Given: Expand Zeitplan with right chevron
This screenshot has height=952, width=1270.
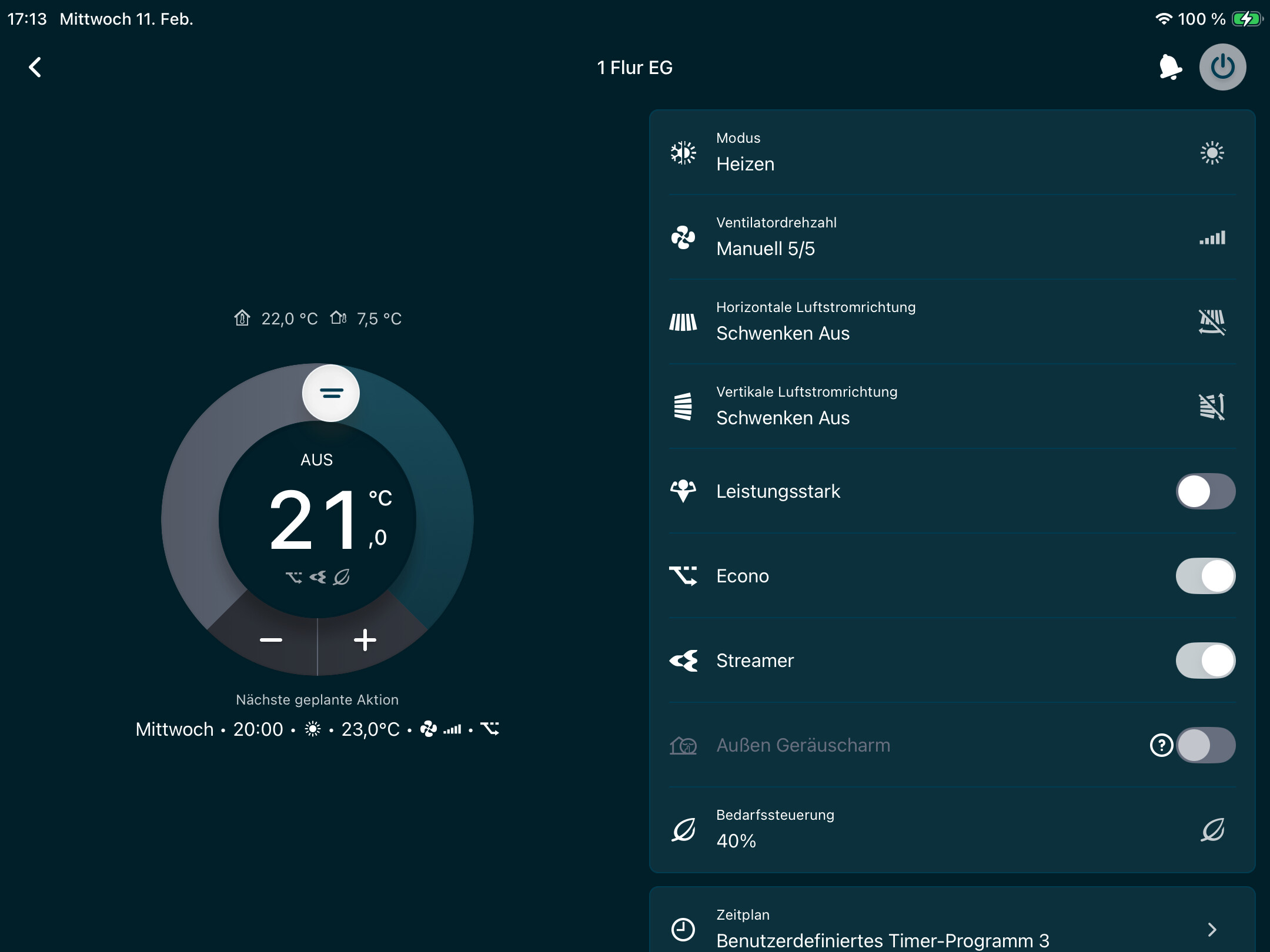Looking at the screenshot, I should click(1212, 929).
